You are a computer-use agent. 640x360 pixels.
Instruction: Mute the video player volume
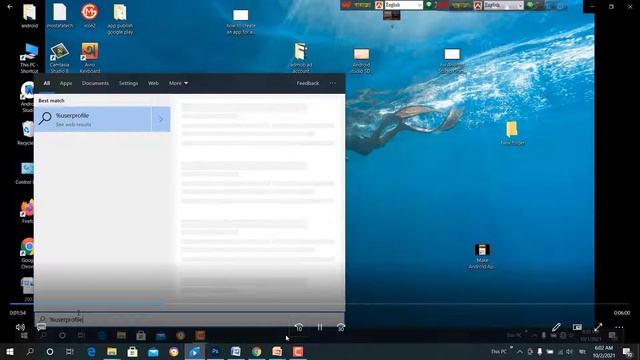[20, 327]
